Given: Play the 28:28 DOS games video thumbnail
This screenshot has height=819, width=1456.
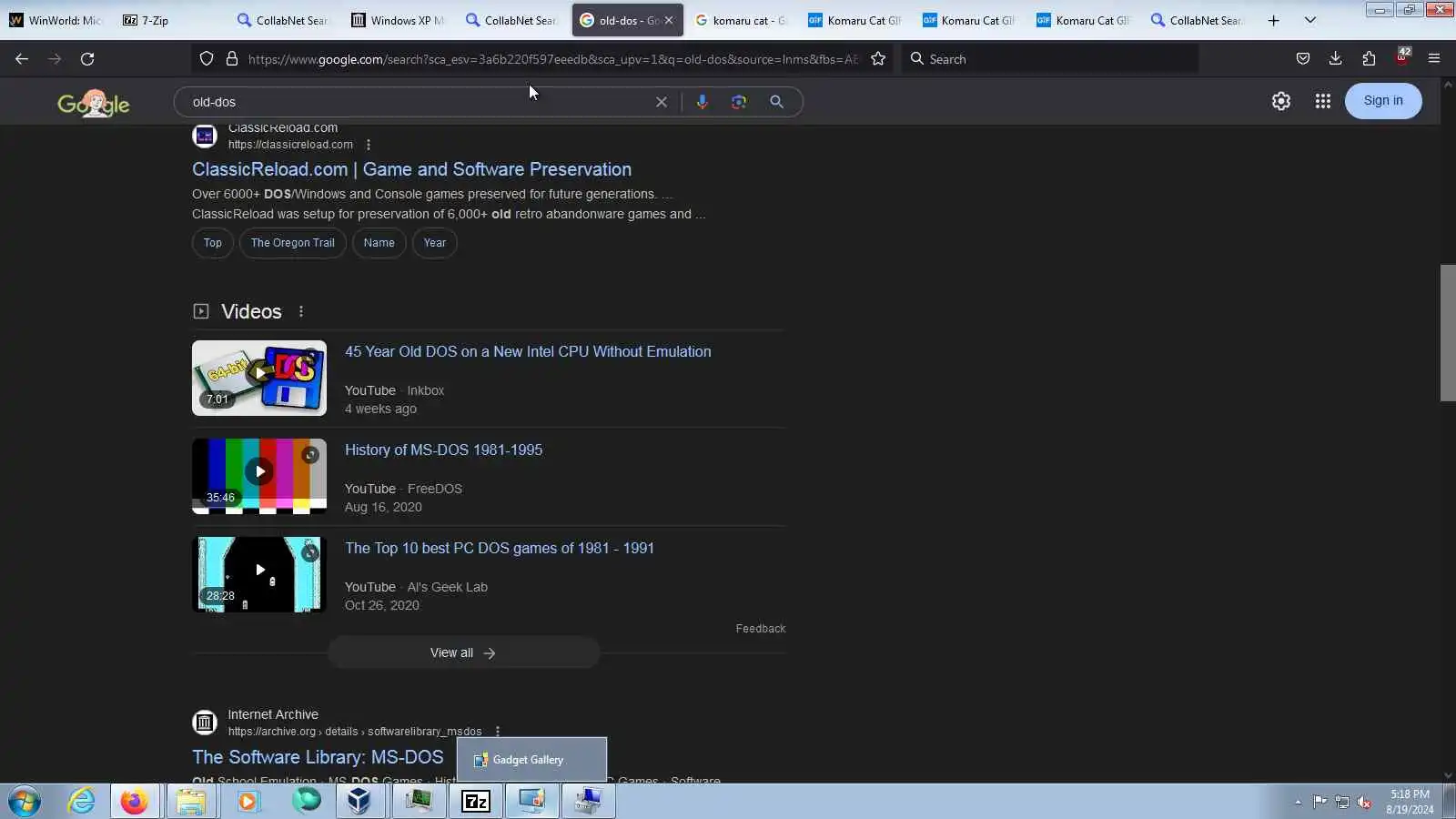Looking at the screenshot, I should [x=259, y=575].
